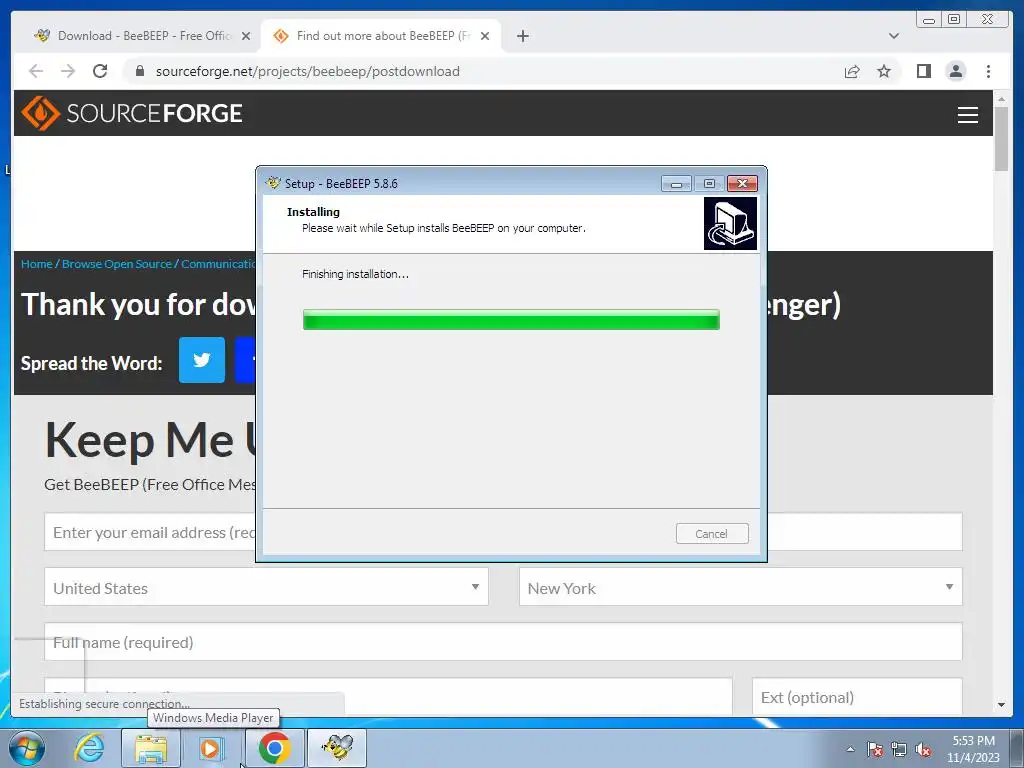1024x768 pixels.
Task: Open a new tab with the plus button
Action: (522, 36)
